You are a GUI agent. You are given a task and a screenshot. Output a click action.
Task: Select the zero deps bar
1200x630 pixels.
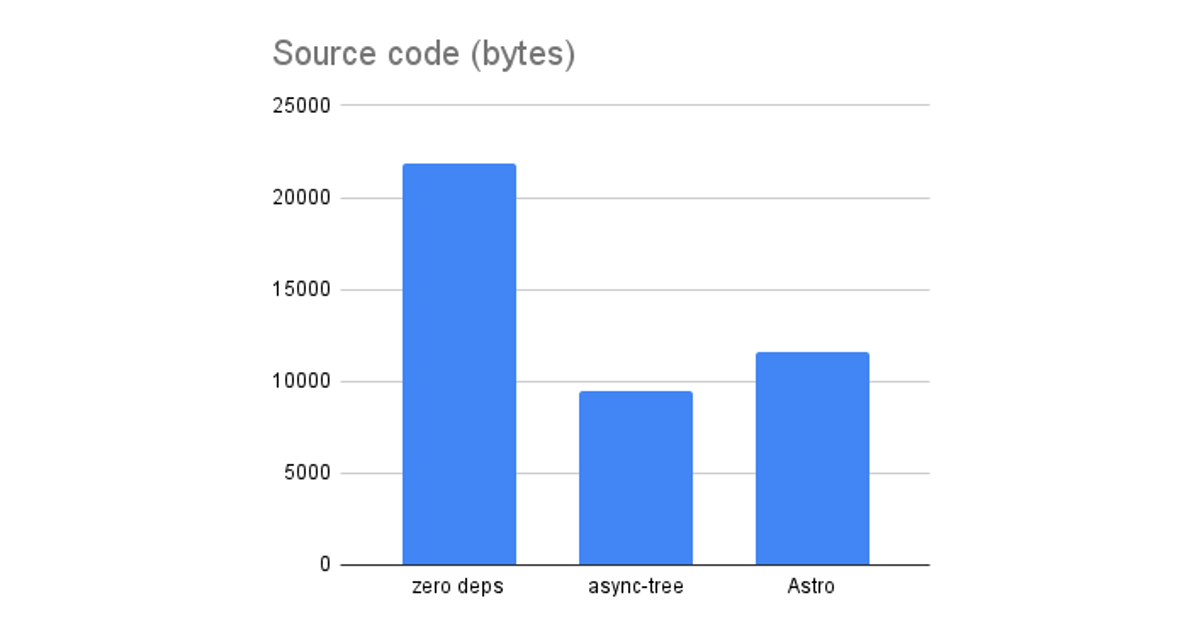(x=459, y=364)
